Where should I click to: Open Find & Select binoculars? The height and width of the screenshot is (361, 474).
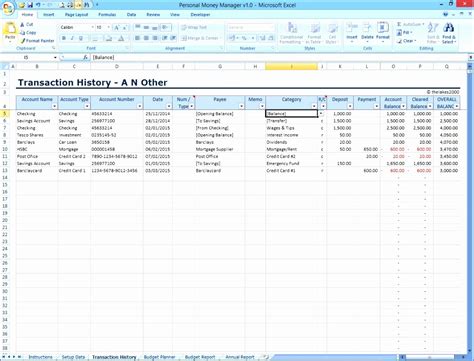449,33
